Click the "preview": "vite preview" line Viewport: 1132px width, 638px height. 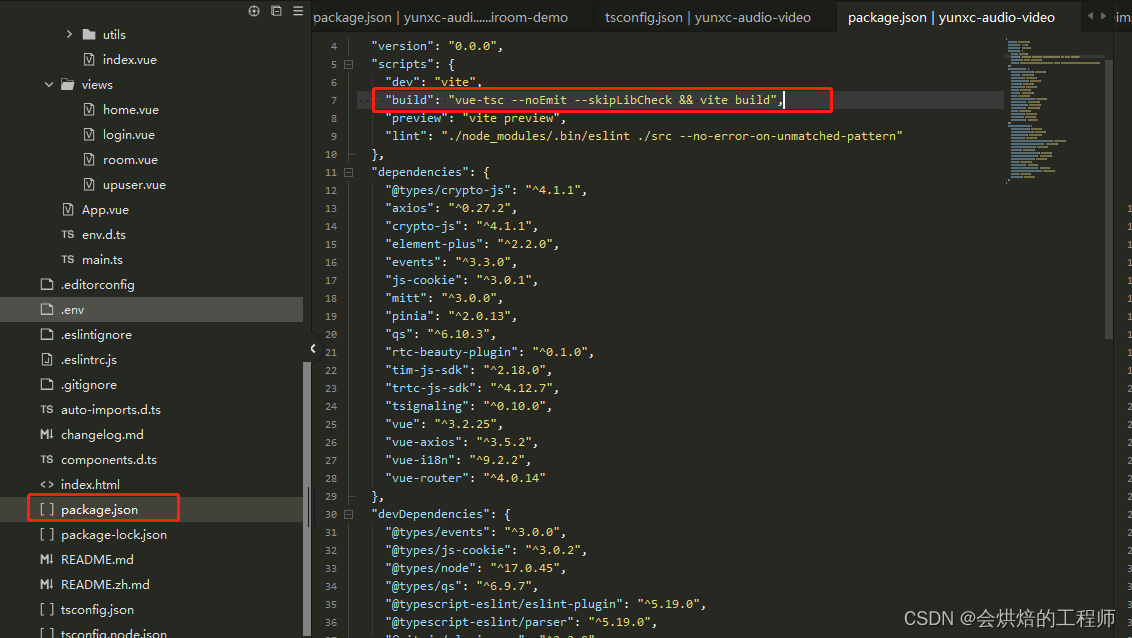(476, 118)
